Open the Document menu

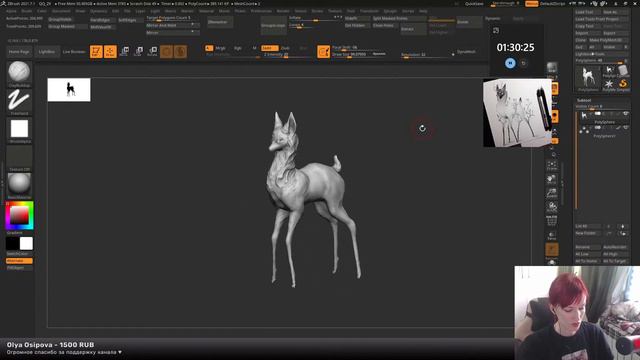[61, 11]
